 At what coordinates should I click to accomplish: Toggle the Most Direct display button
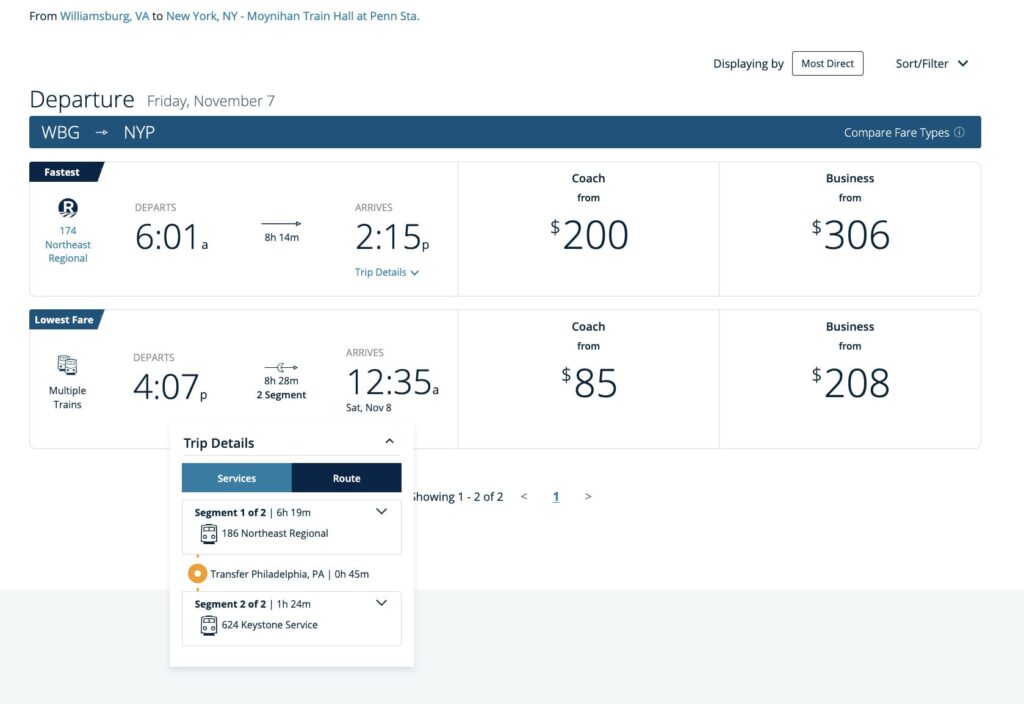click(x=827, y=64)
